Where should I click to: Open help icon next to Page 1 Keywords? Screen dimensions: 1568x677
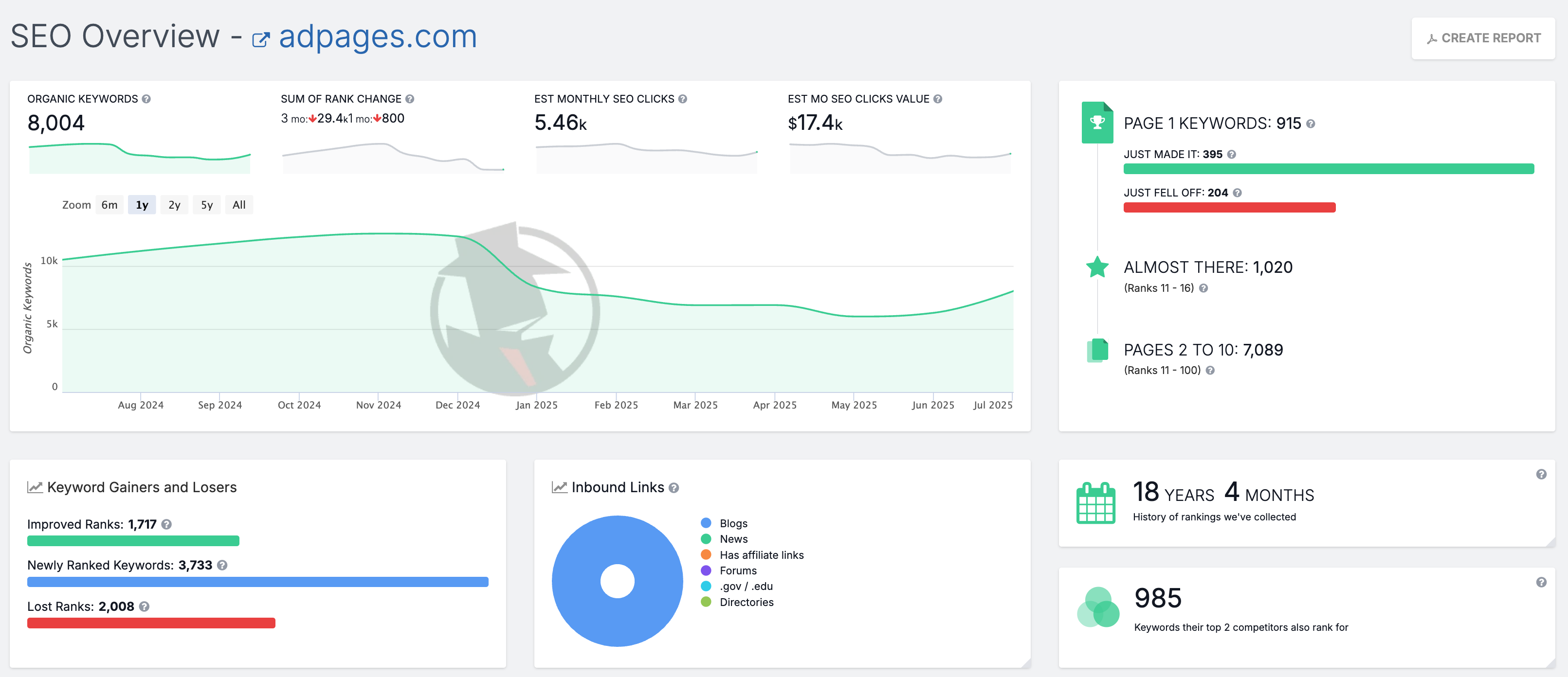pyautogui.click(x=1311, y=124)
